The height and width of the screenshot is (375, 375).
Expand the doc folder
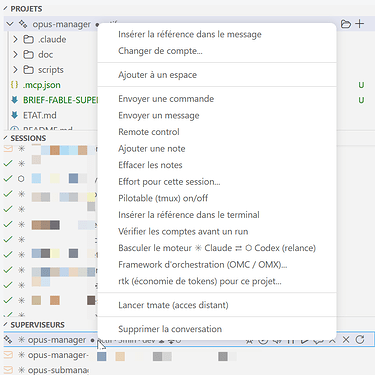click(x=15, y=54)
